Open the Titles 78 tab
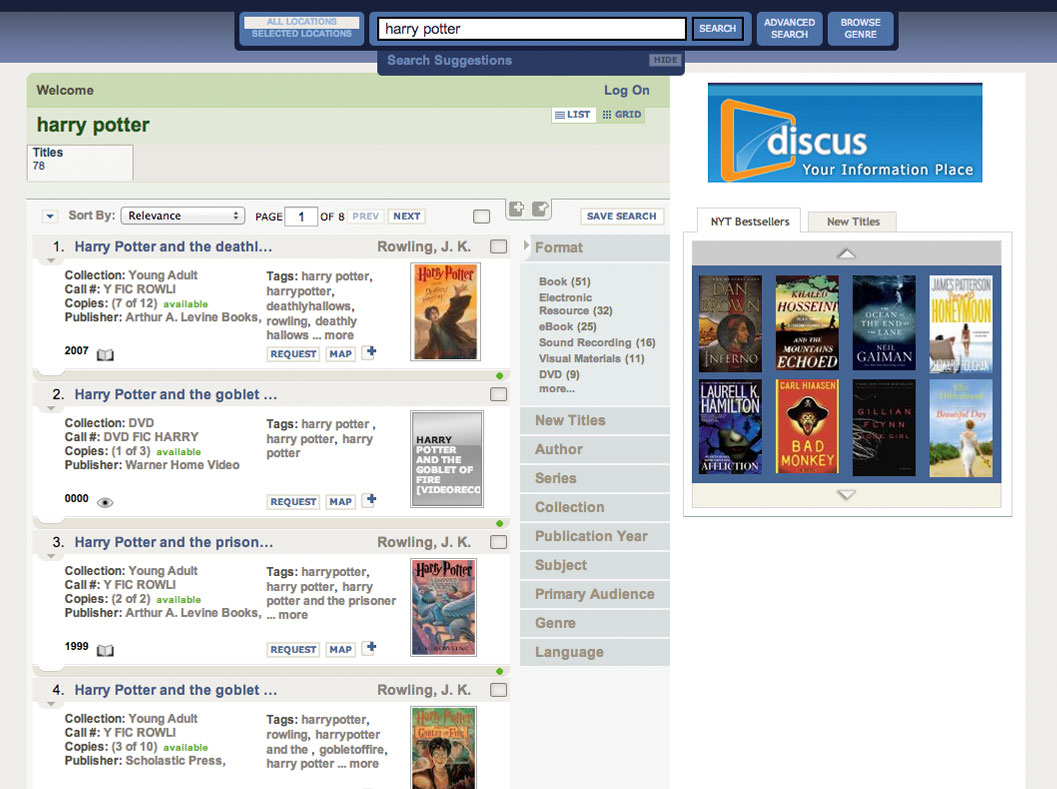The image size is (1057, 789). 80,163
